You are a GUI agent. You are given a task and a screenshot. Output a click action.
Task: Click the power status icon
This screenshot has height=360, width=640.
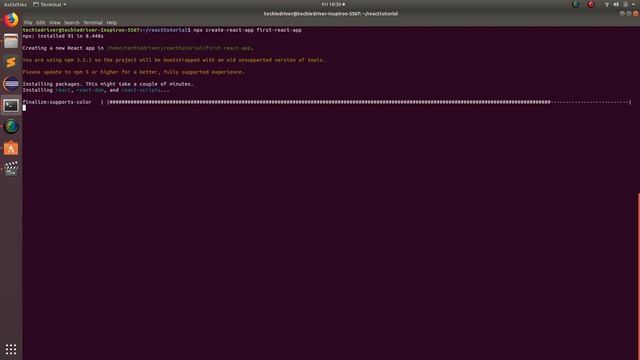tap(625, 4)
